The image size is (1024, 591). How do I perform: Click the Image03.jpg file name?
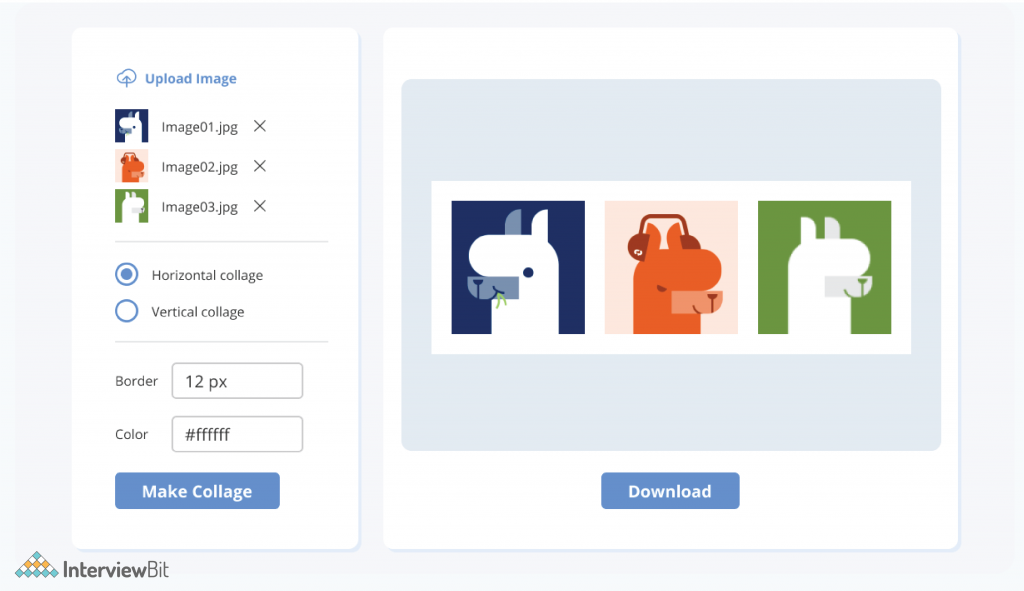pos(200,207)
